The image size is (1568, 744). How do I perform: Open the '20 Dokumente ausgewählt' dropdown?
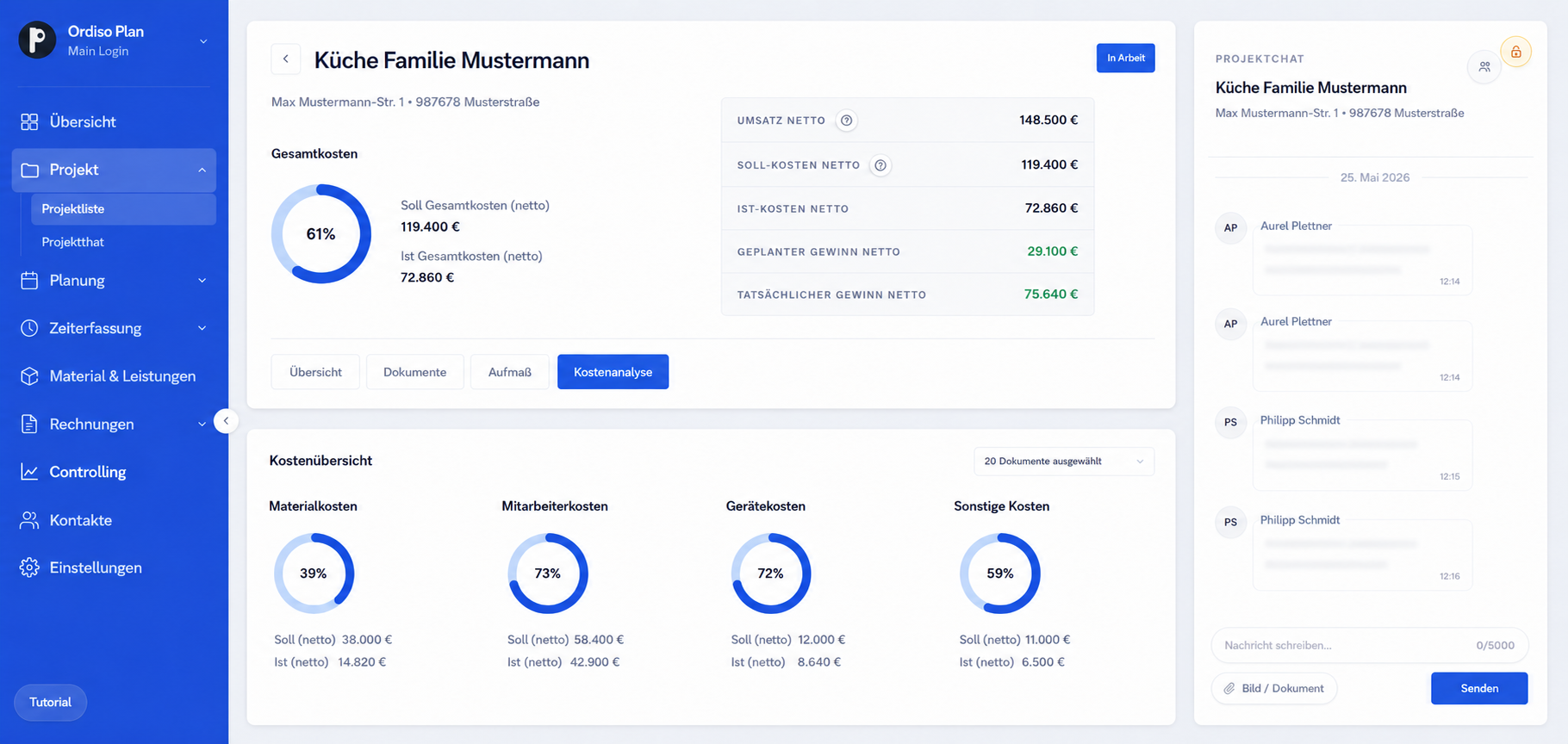click(1064, 462)
